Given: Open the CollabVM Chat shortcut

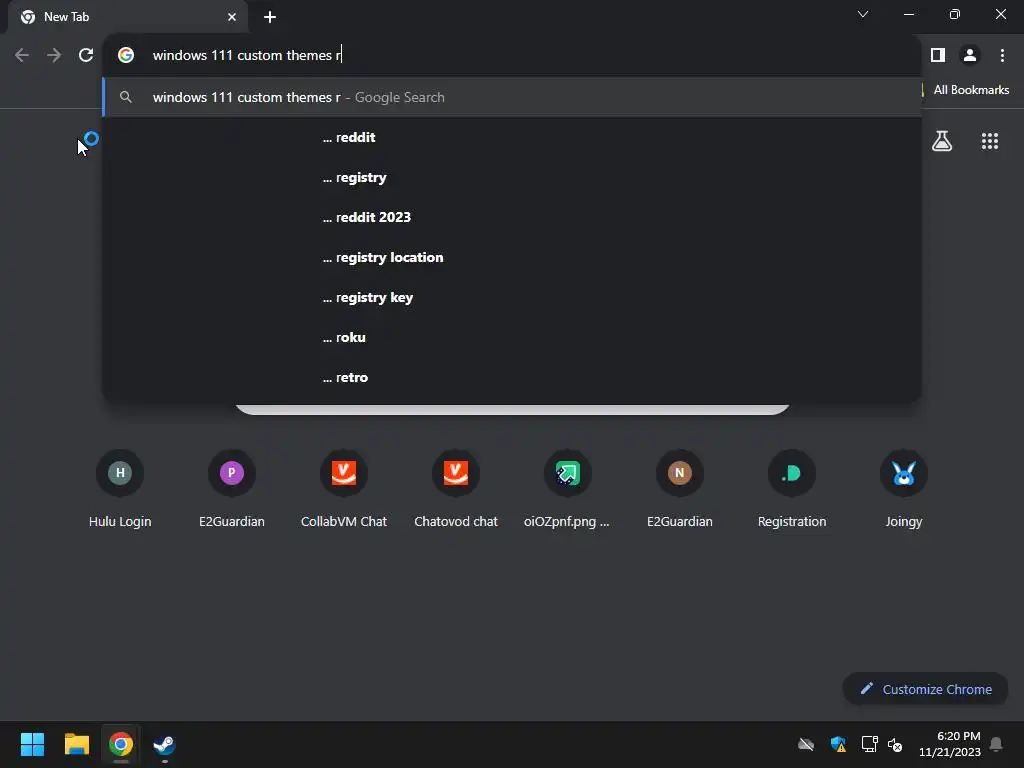Looking at the screenshot, I should (344, 490).
